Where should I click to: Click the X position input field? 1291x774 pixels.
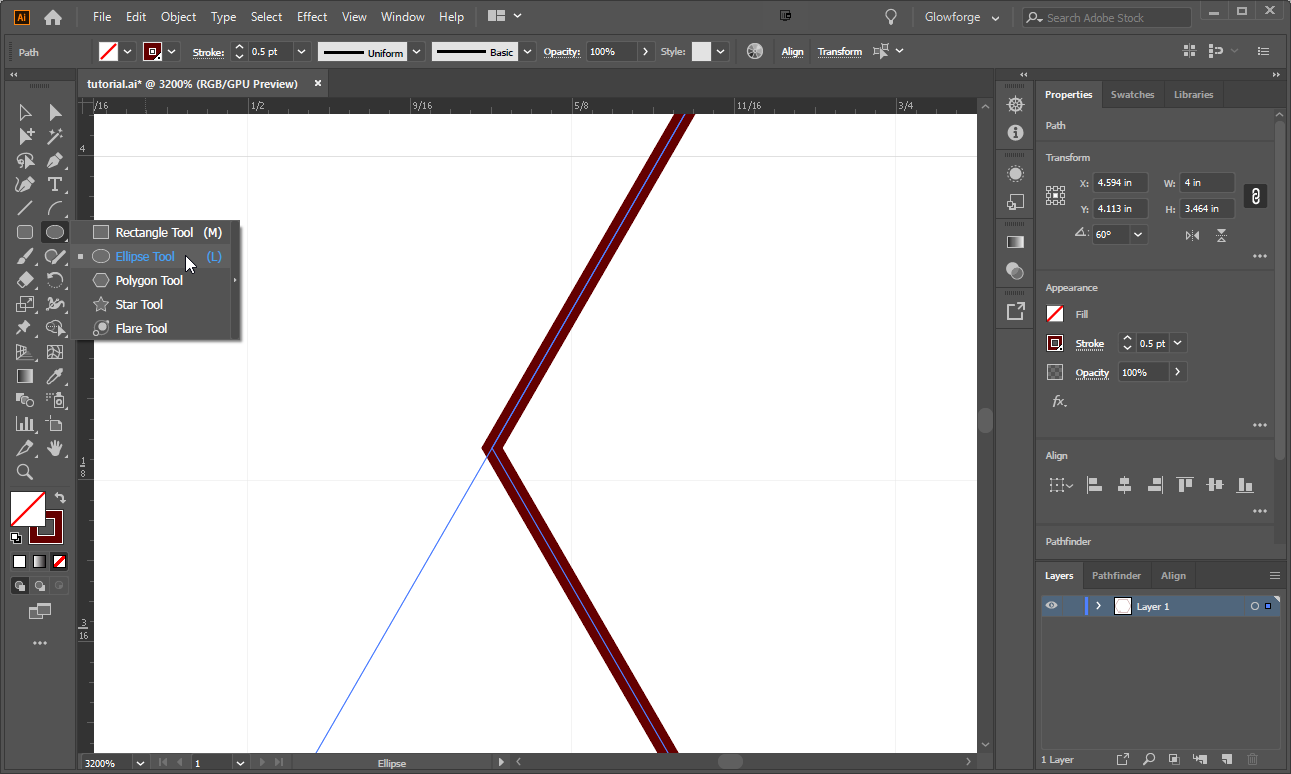[1119, 182]
